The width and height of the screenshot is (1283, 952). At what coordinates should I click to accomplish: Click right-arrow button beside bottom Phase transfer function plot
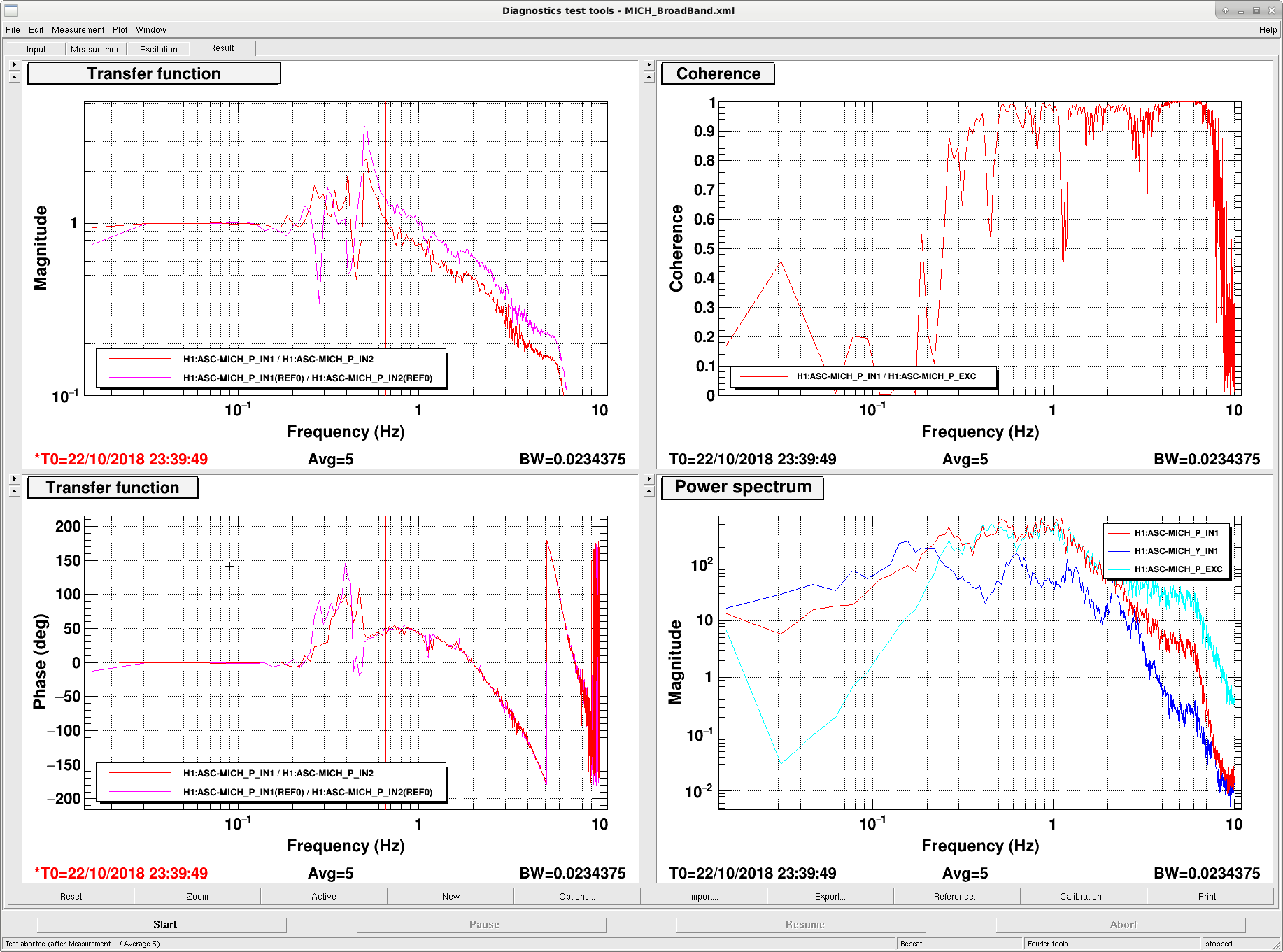point(14,479)
